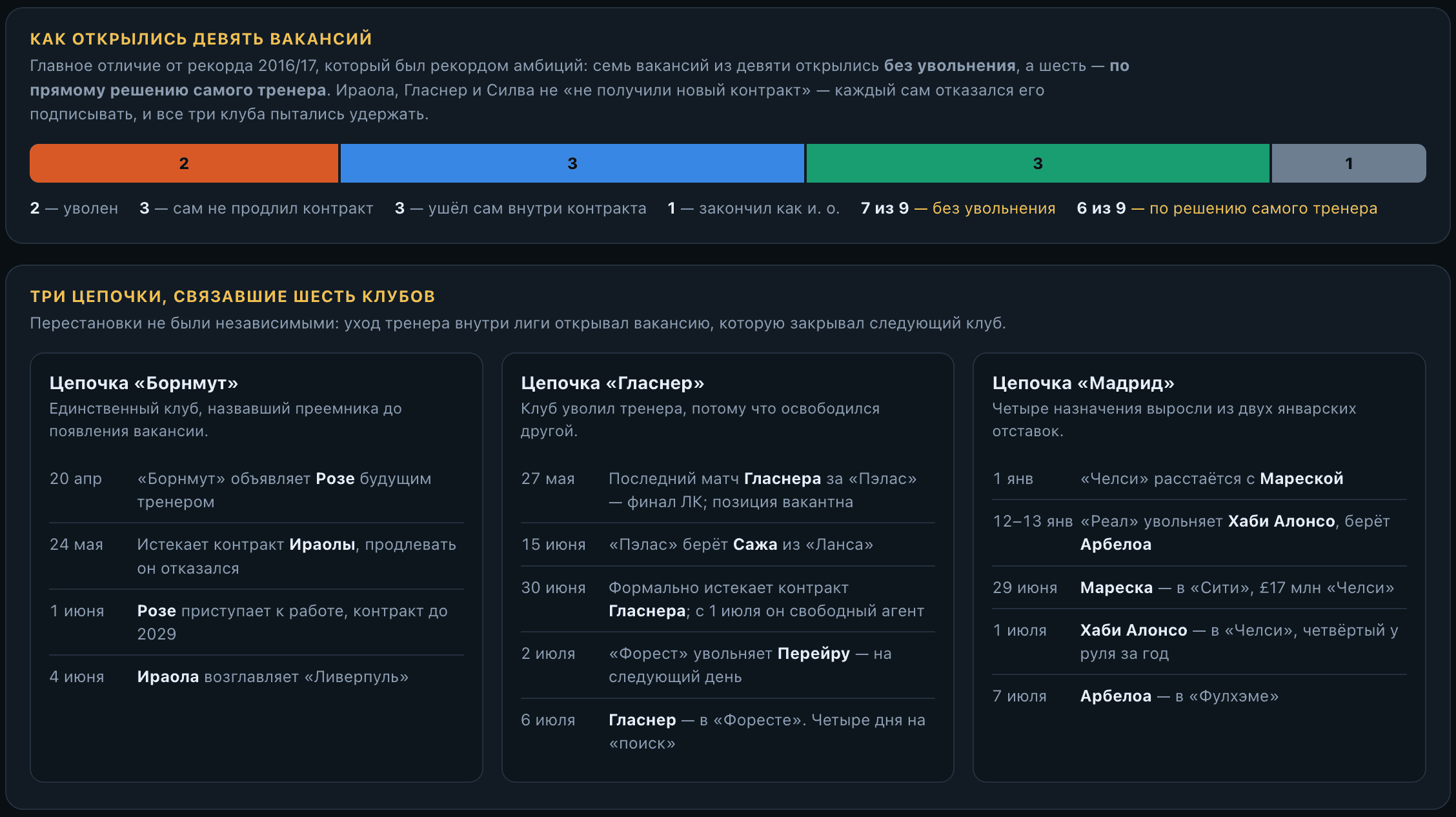Viewport: 1456px width, 817px height.
Task: Click row «Реал» увольняет Хаби Алонсо, берёт Арбелоа
Action: [x=1200, y=532]
